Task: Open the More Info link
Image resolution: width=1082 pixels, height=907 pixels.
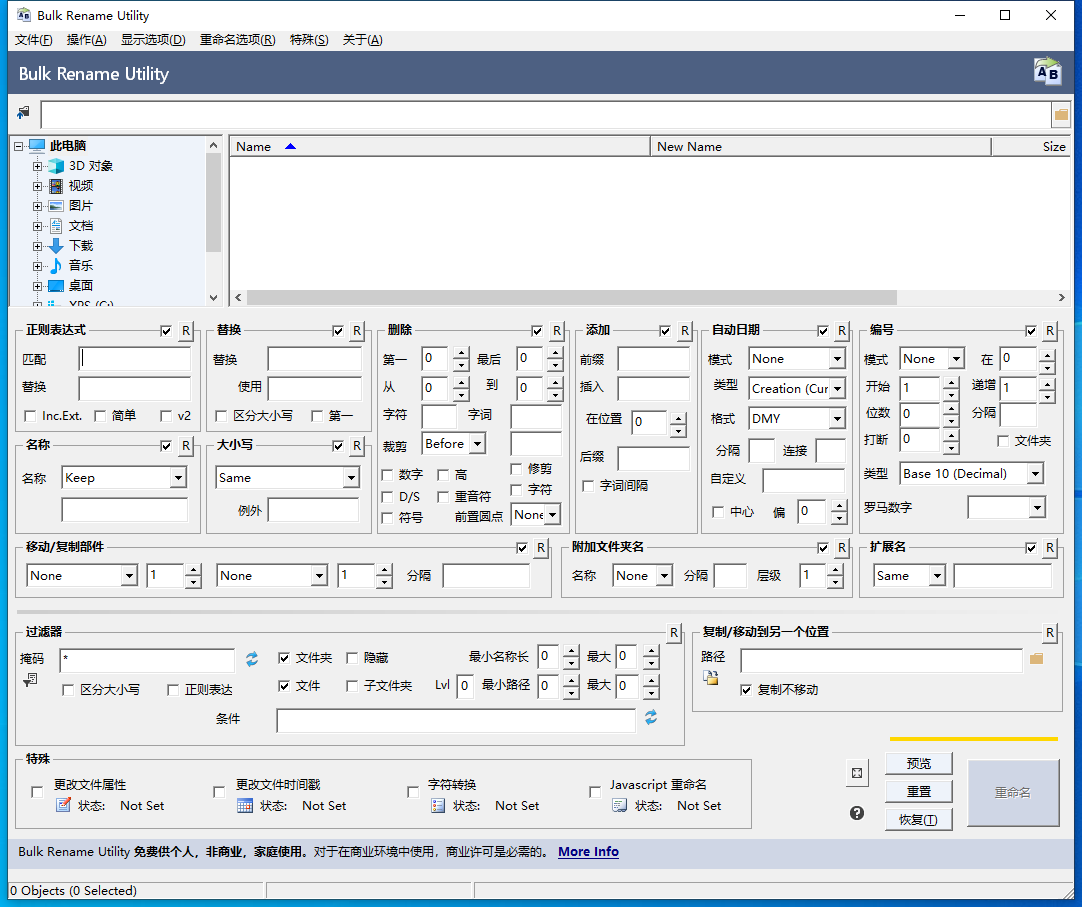Action: pyautogui.click(x=588, y=852)
